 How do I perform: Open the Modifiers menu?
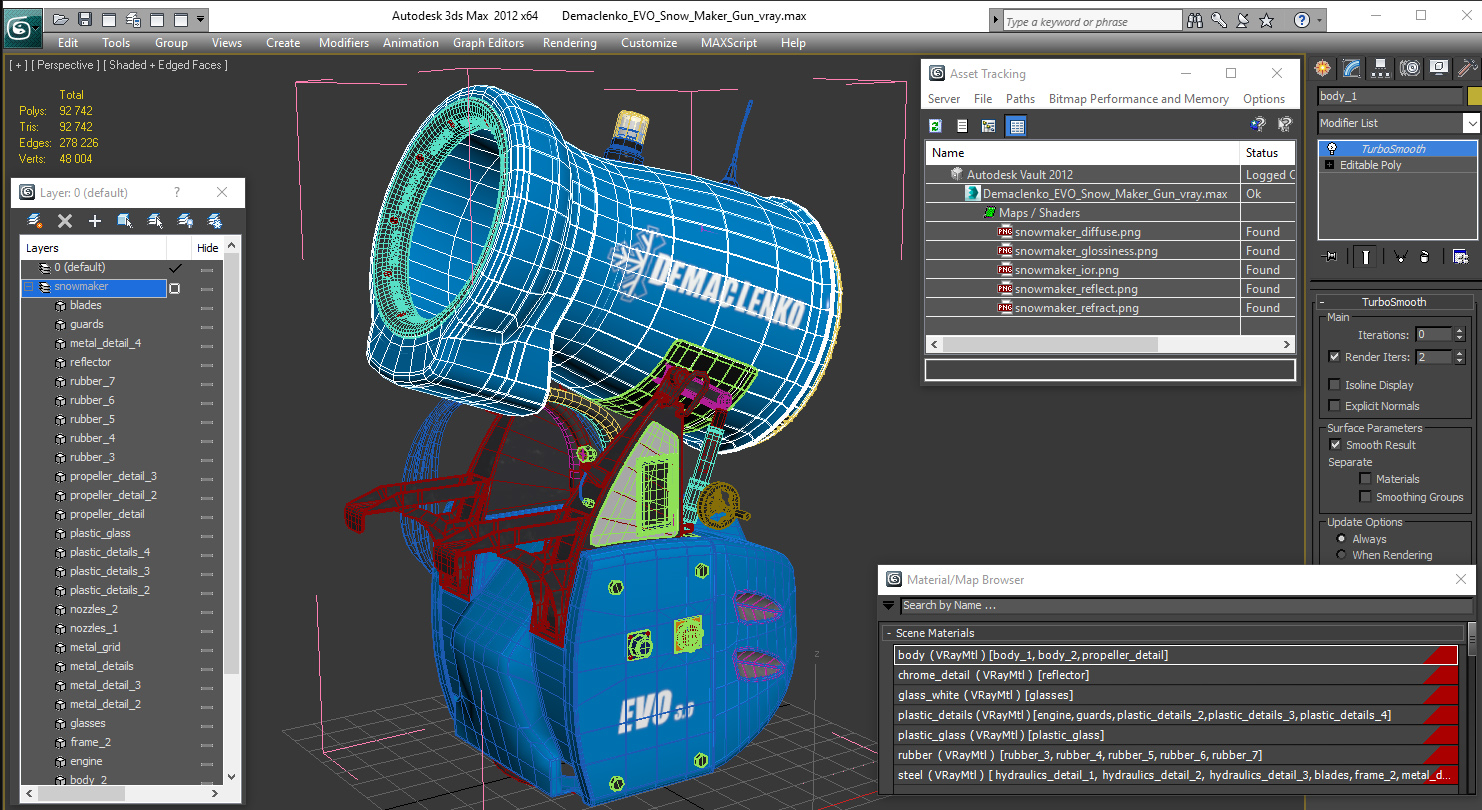[x=344, y=43]
